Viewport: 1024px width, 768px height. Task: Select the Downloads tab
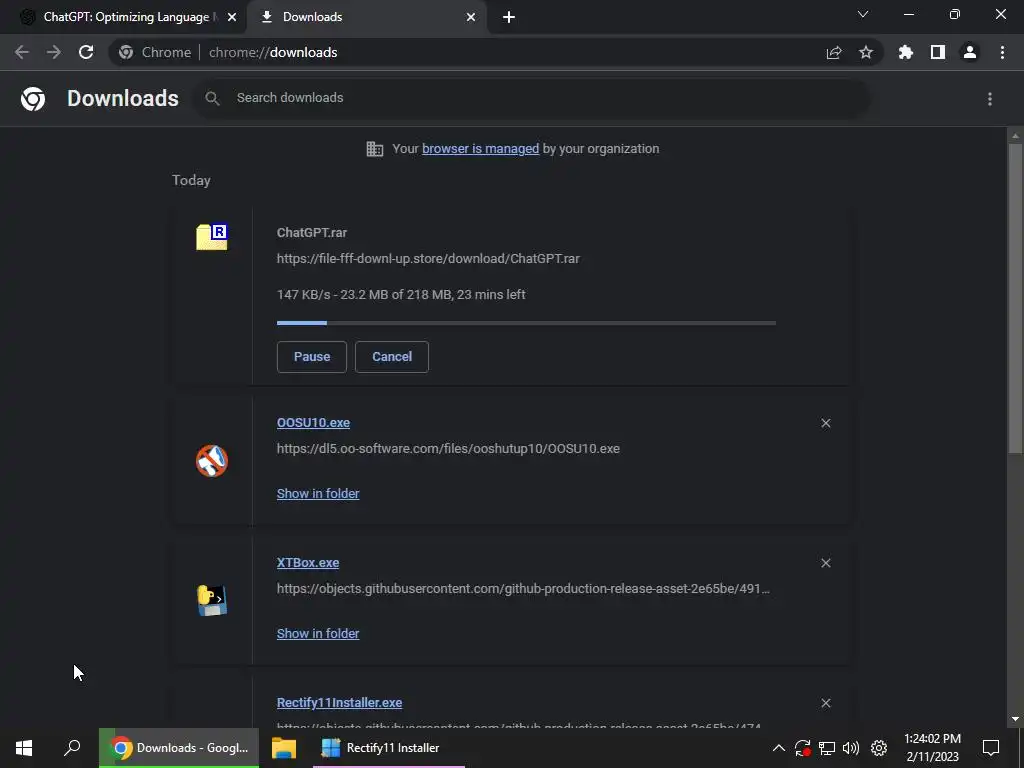pyautogui.click(x=367, y=17)
